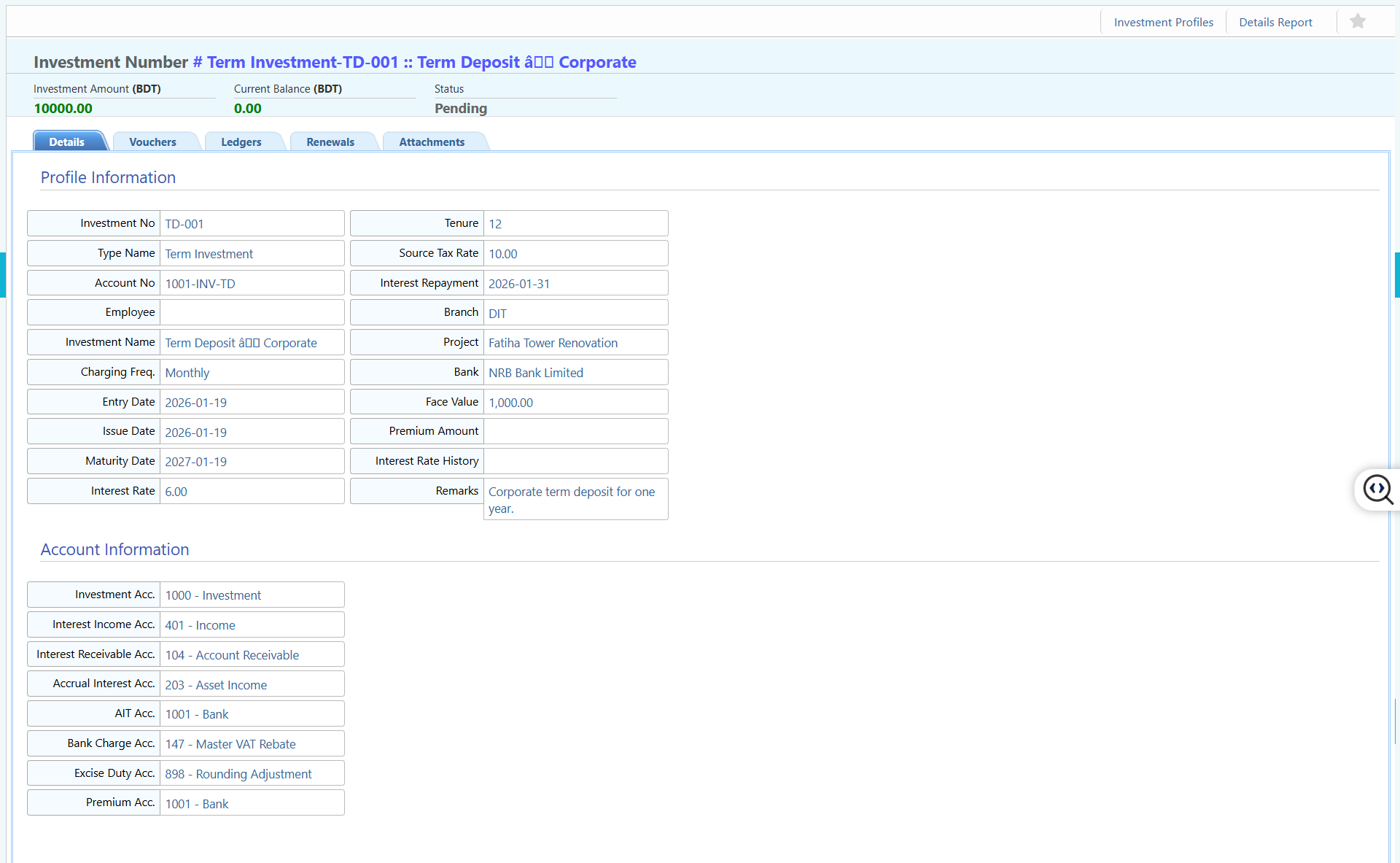Click the Pending status text
Viewport: 1400px width, 863px height.
(460, 109)
